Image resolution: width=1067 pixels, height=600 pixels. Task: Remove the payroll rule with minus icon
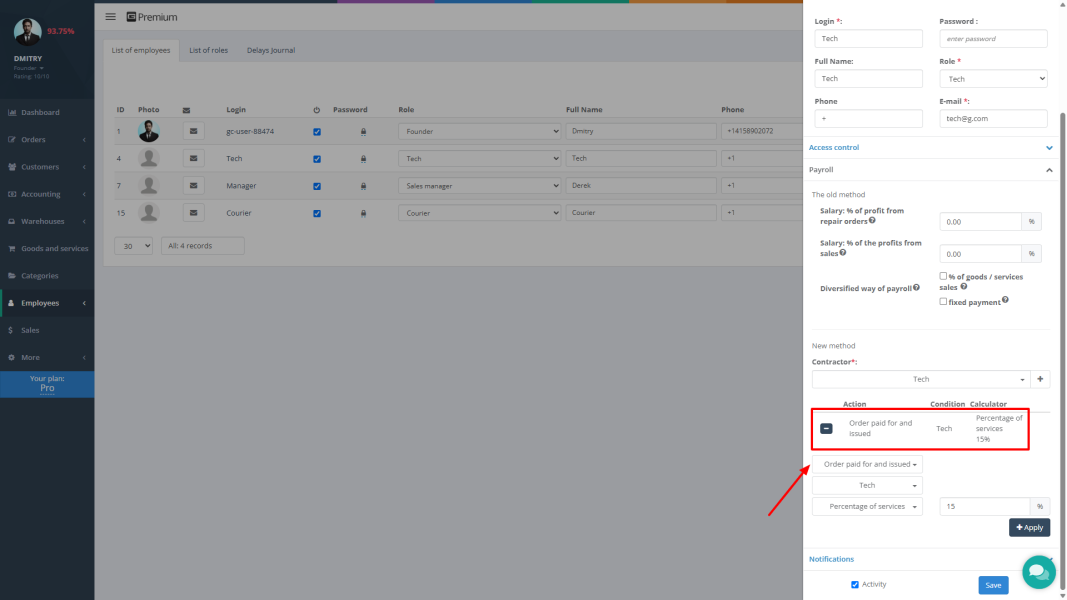pyautogui.click(x=826, y=429)
